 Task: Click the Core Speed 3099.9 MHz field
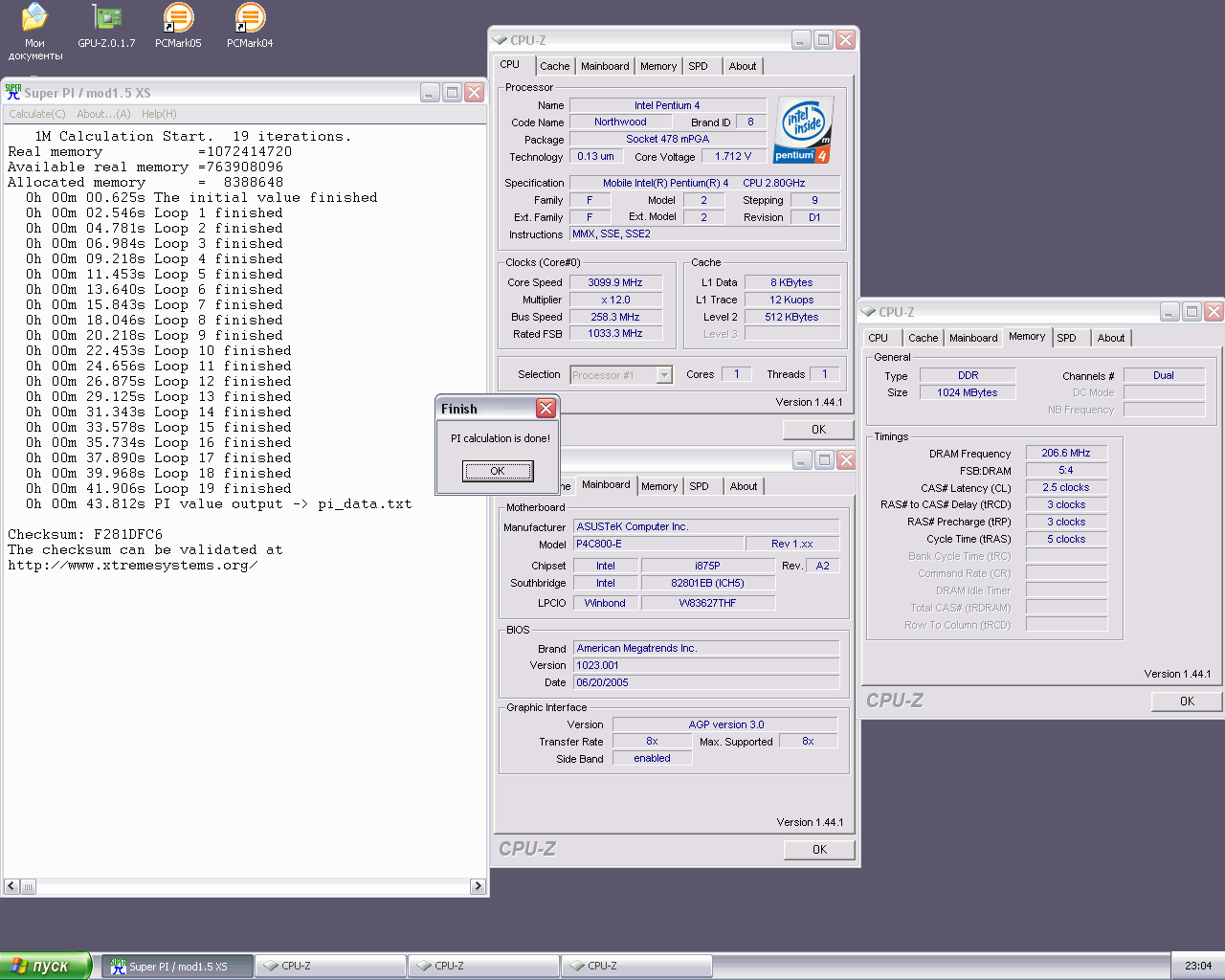[x=615, y=282]
